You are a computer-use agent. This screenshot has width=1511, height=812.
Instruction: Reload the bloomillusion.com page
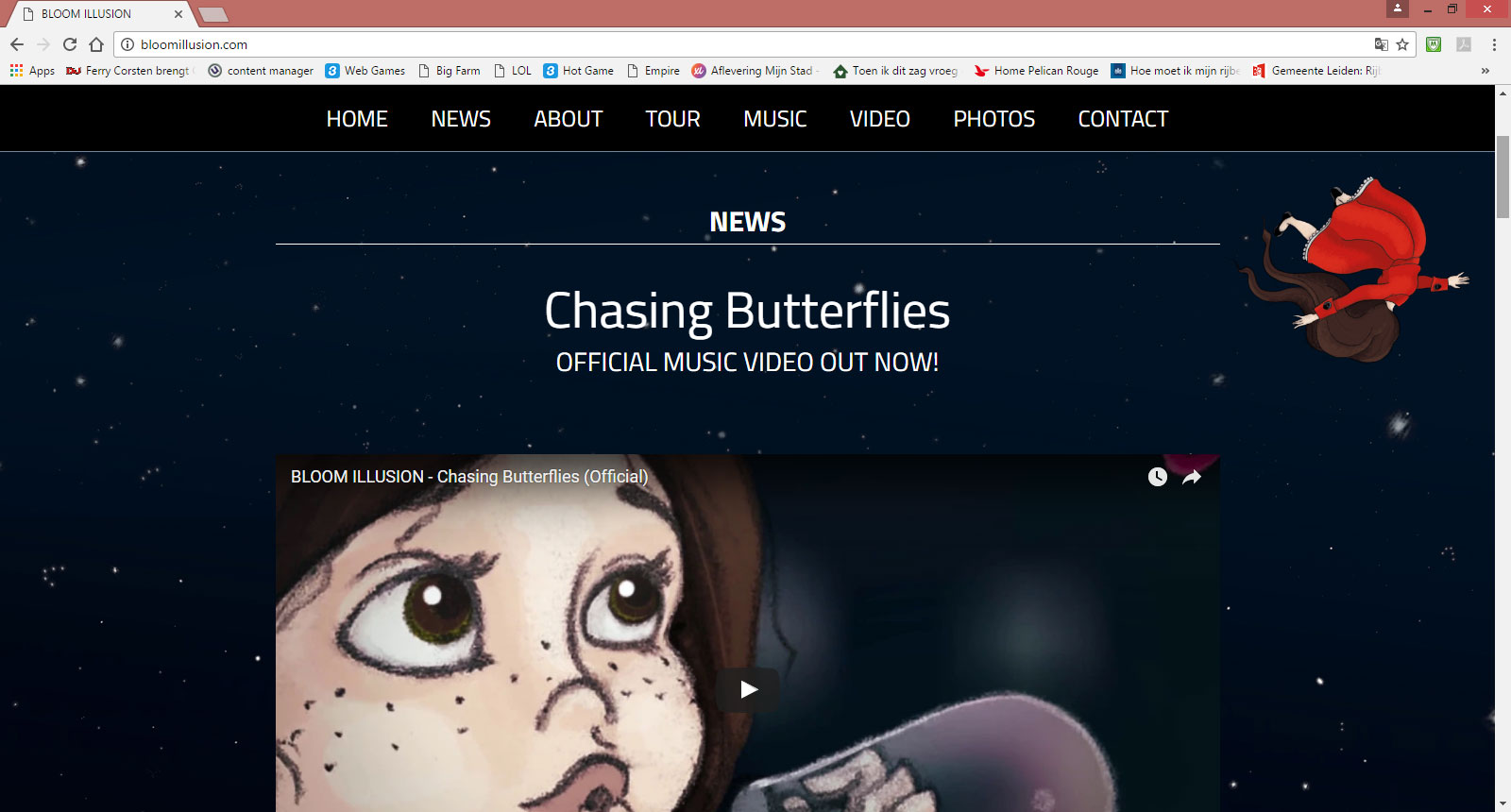pos(70,44)
